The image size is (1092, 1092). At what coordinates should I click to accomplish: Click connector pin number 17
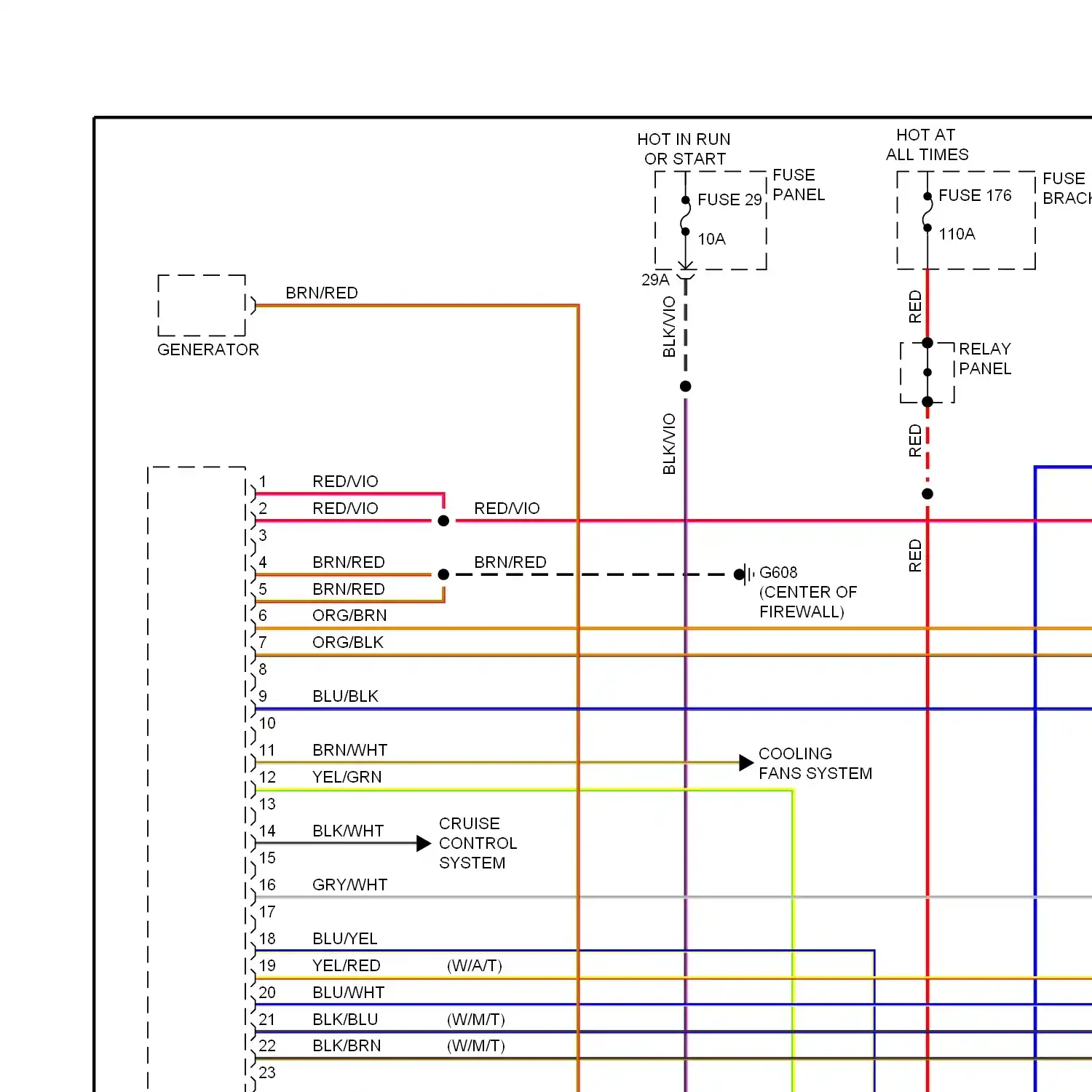[x=267, y=911]
